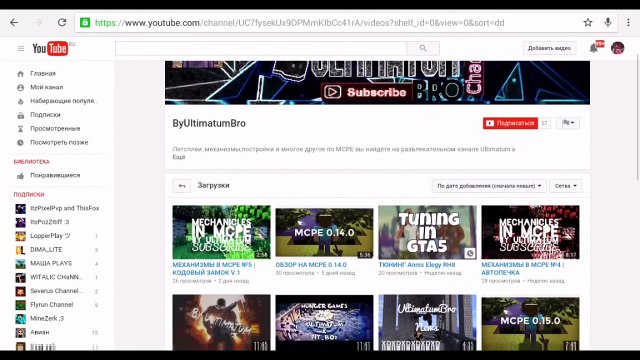Viewport: 640px width, 360px height.
Task: Open МАША PLAYS subscription
Action: coord(51,263)
